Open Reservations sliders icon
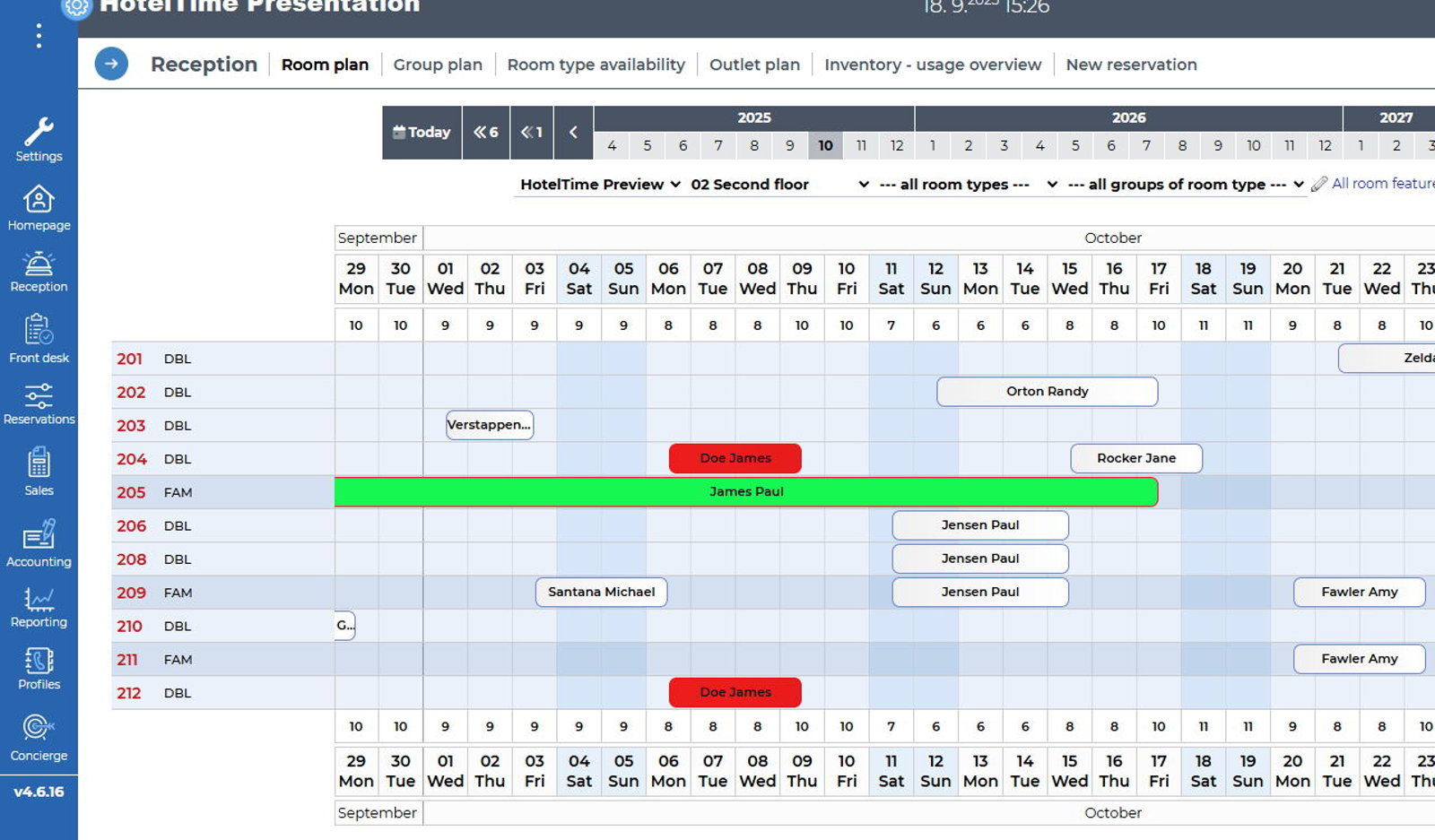 [x=39, y=395]
